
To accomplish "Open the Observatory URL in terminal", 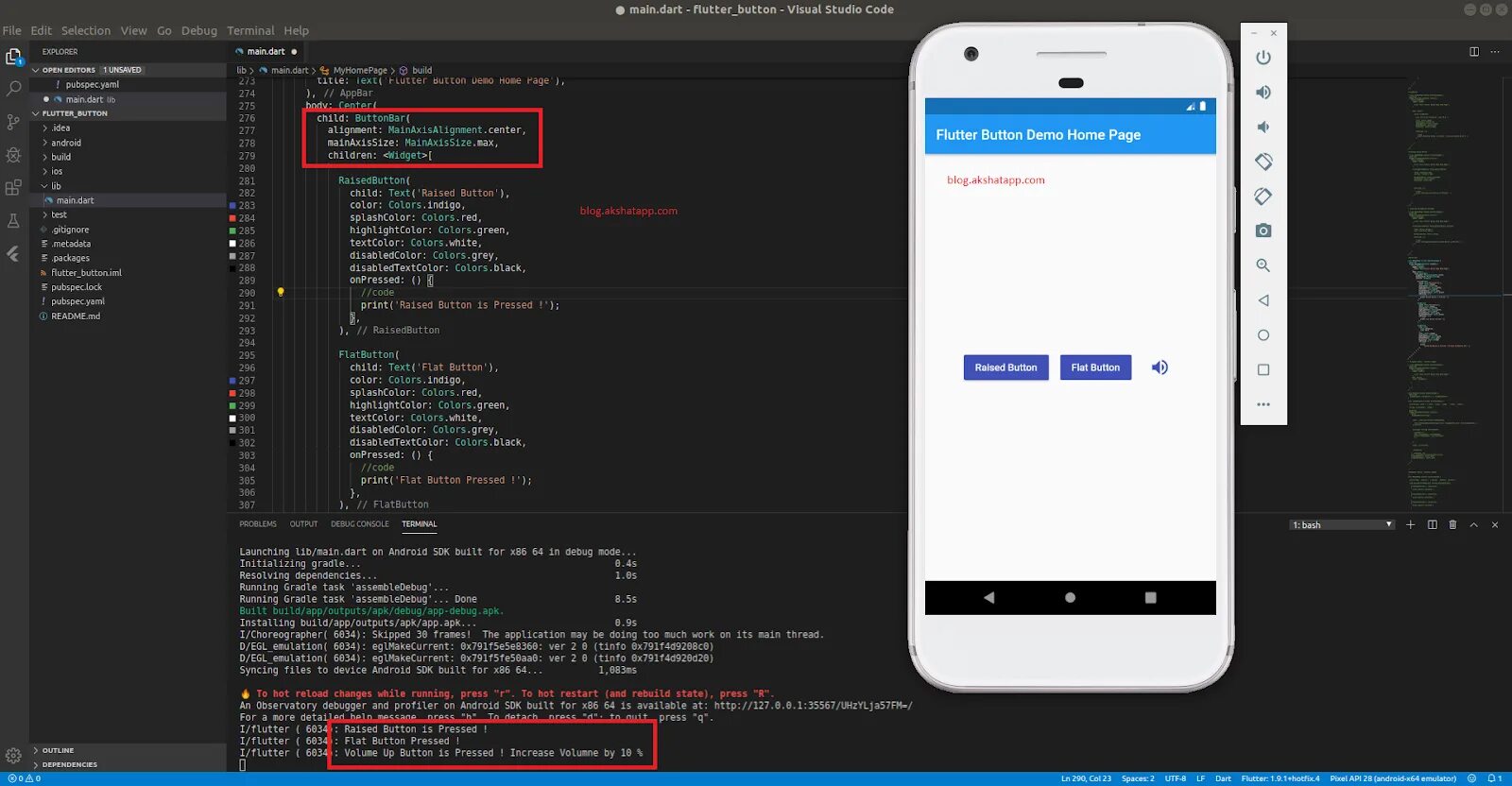I will [813, 705].
